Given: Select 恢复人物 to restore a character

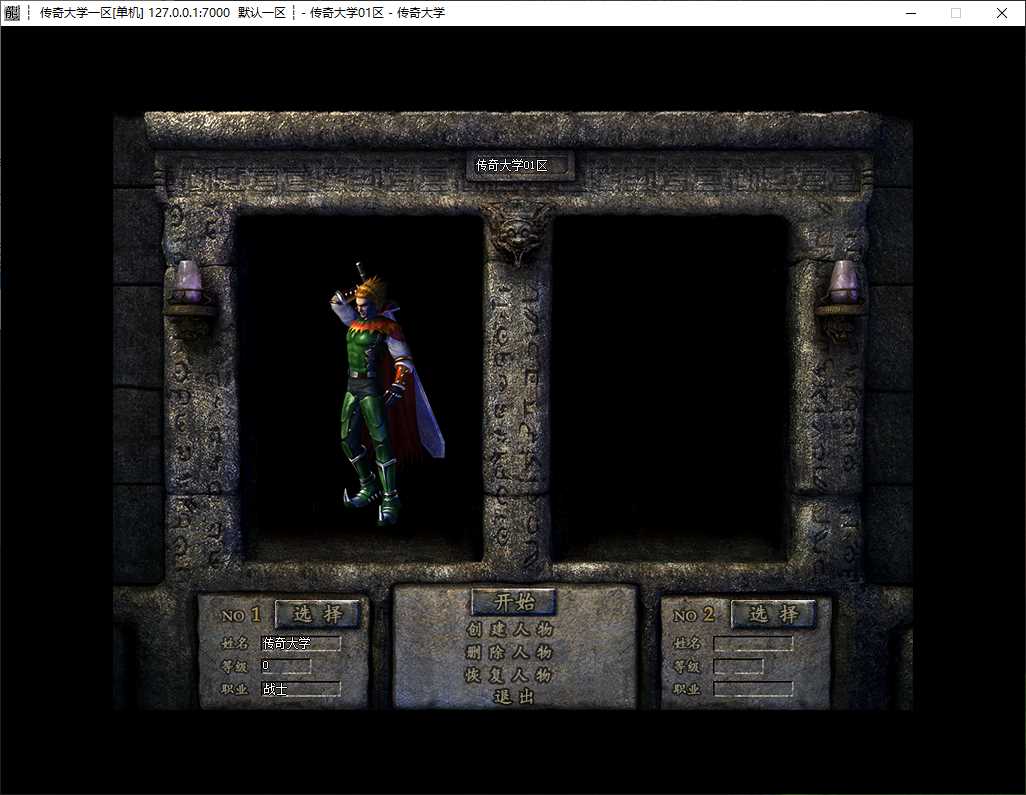Looking at the screenshot, I should 510,675.
